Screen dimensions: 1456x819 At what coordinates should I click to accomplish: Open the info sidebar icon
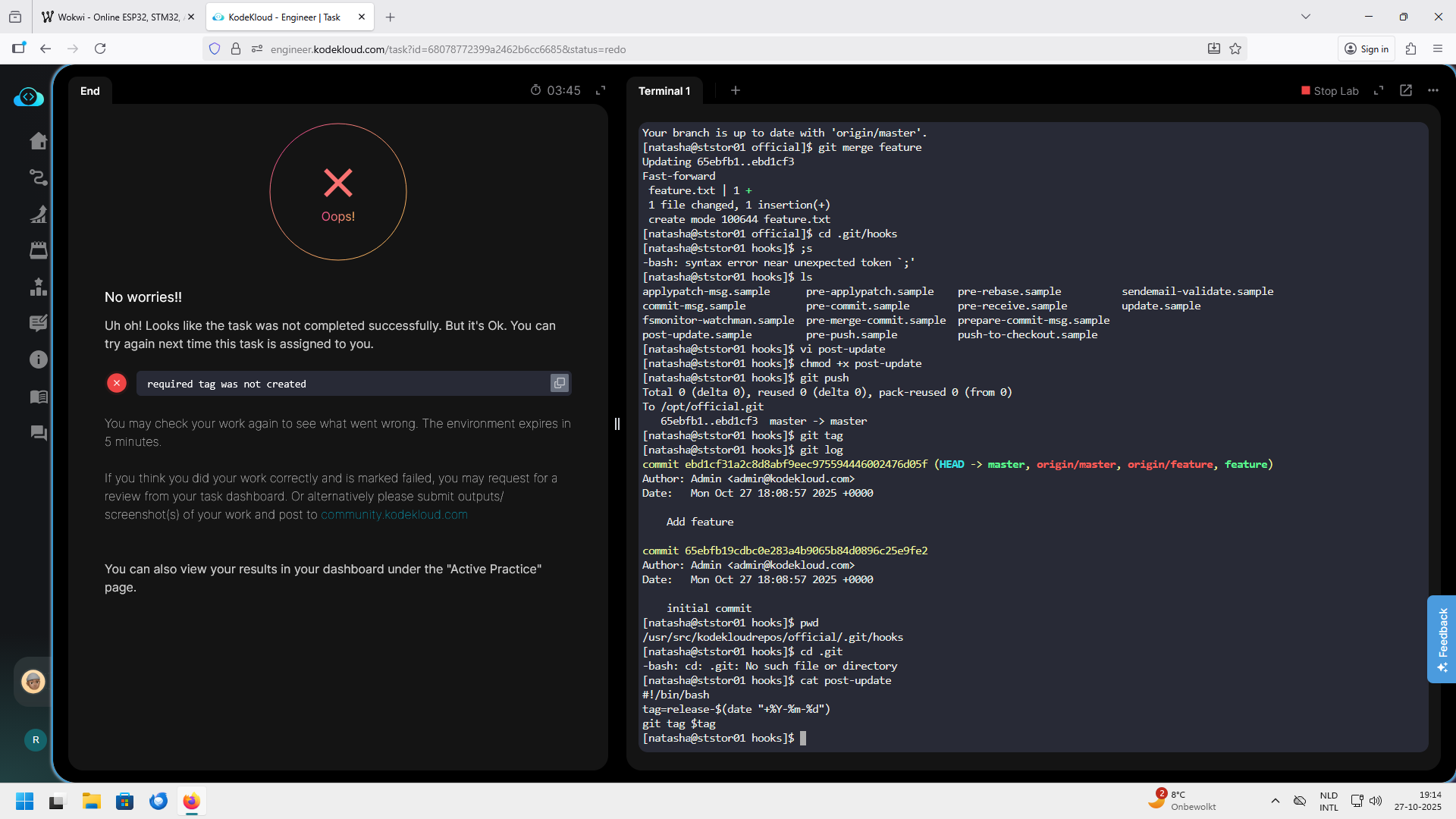pos(38,359)
